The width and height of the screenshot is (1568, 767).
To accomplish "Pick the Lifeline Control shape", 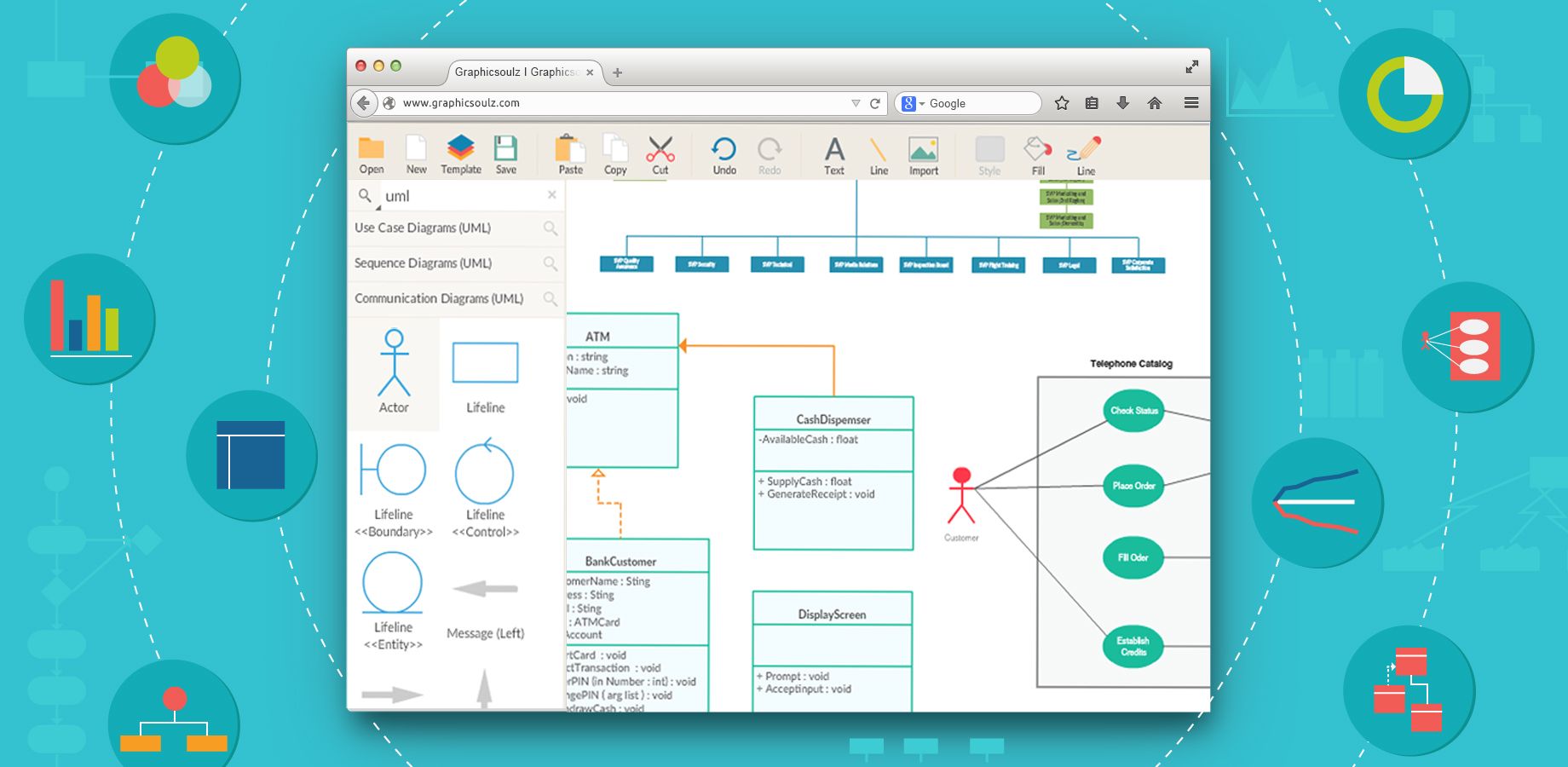I will coord(485,470).
